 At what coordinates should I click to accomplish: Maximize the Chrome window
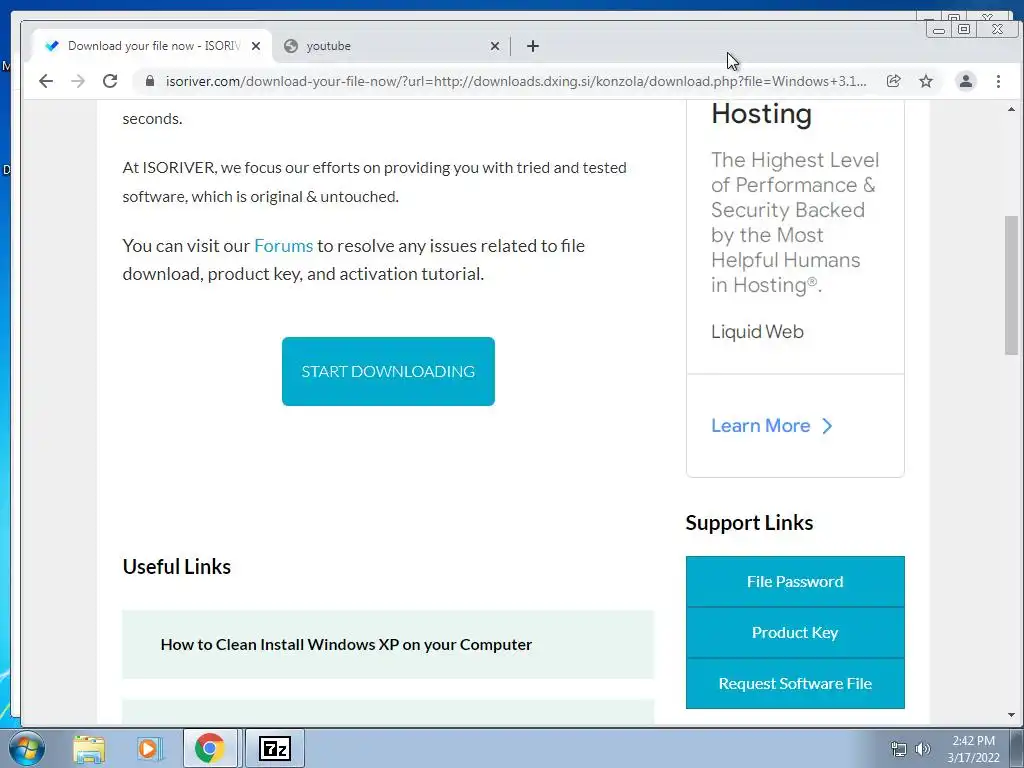click(x=963, y=29)
